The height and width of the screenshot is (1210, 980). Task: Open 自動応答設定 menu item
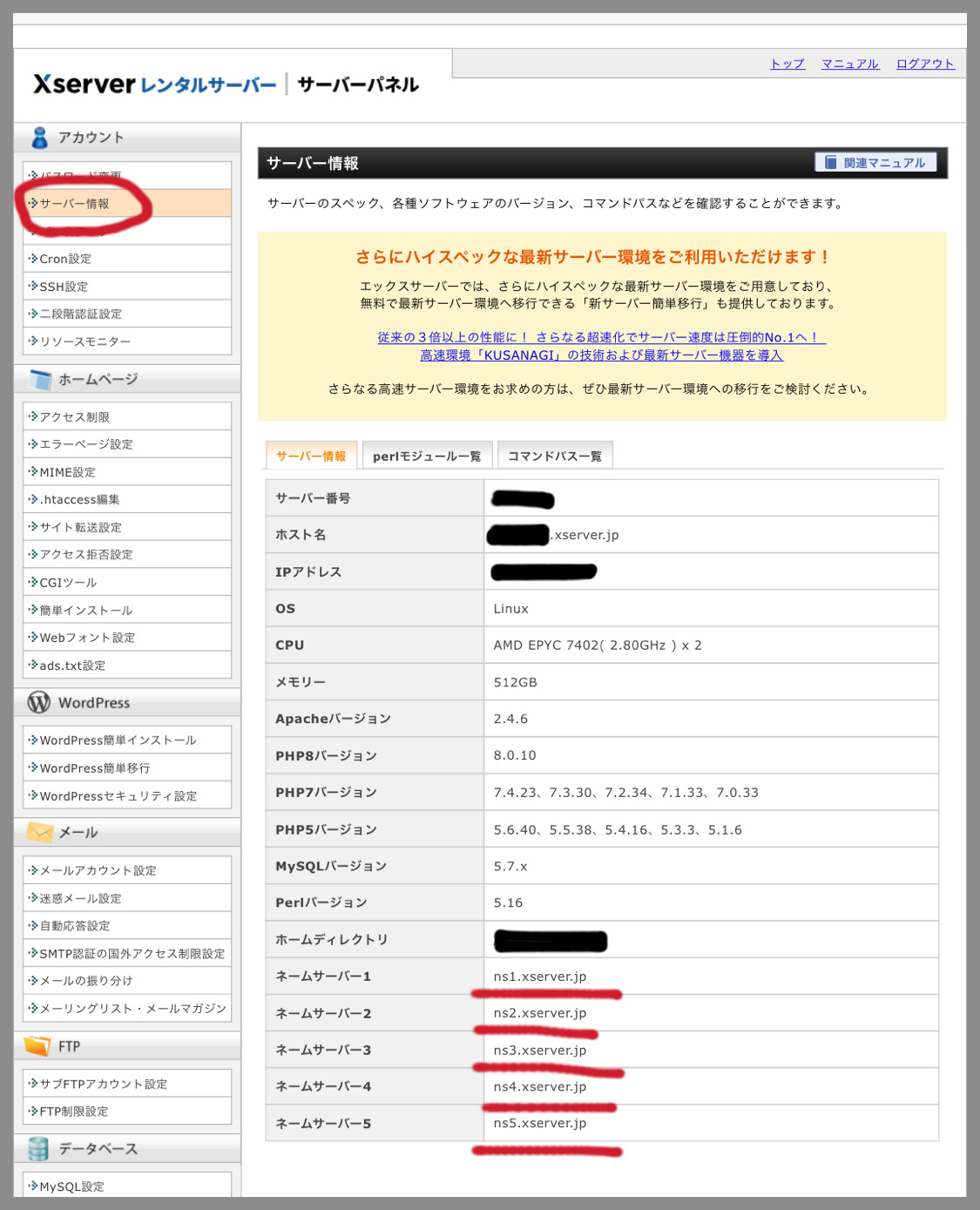(127, 925)
